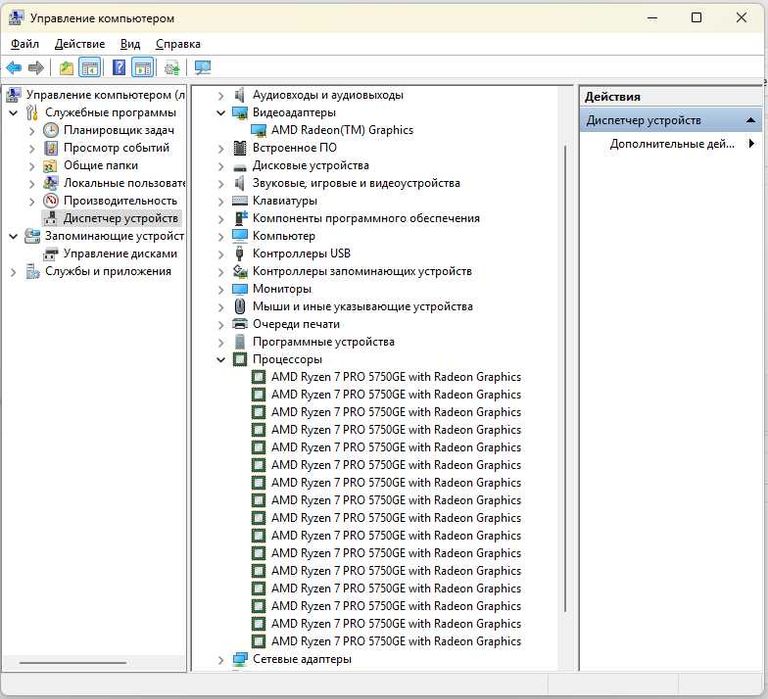This screenshot has width=768, height=699.
Task: Expand the Локальные пользователи node
Action: click(x=32, y=184)
